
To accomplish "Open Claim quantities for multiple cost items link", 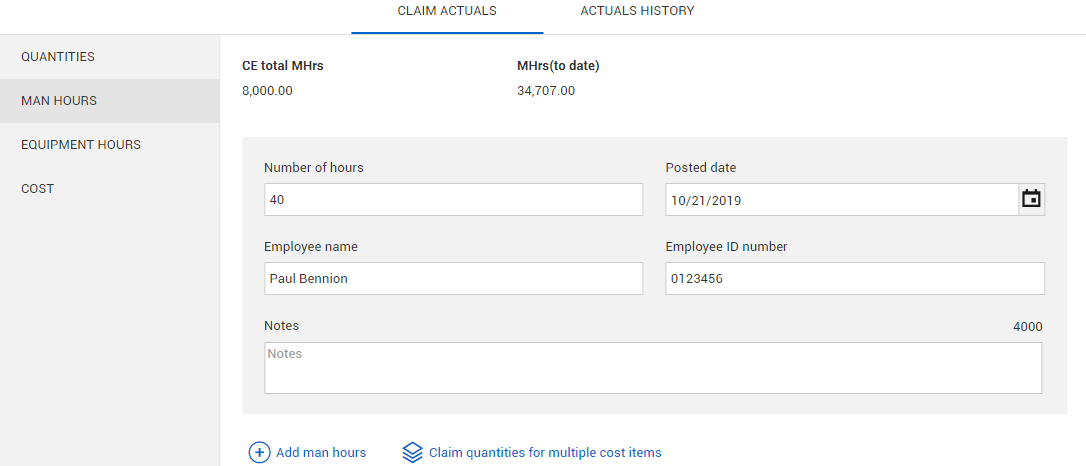I will click(x=545, y=453).
